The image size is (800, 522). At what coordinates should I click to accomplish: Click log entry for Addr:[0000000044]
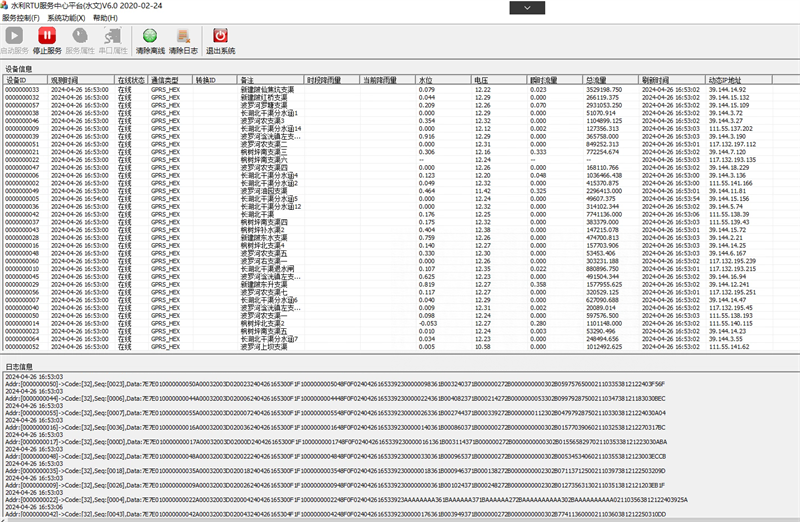[x=335, y=399]
